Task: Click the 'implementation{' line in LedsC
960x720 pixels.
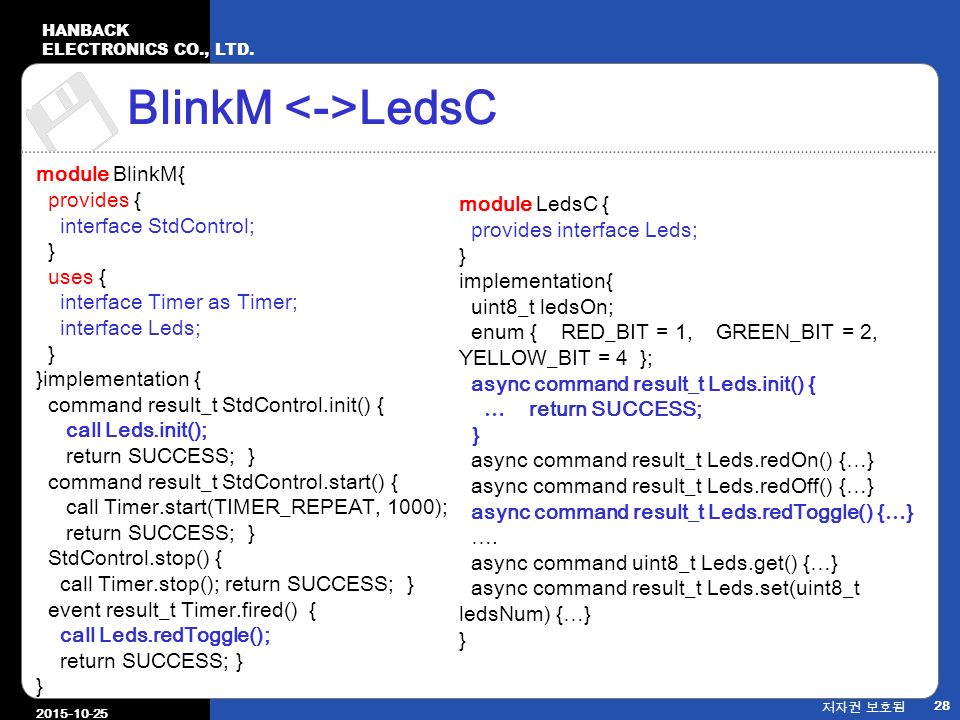Action: point(536,282)
